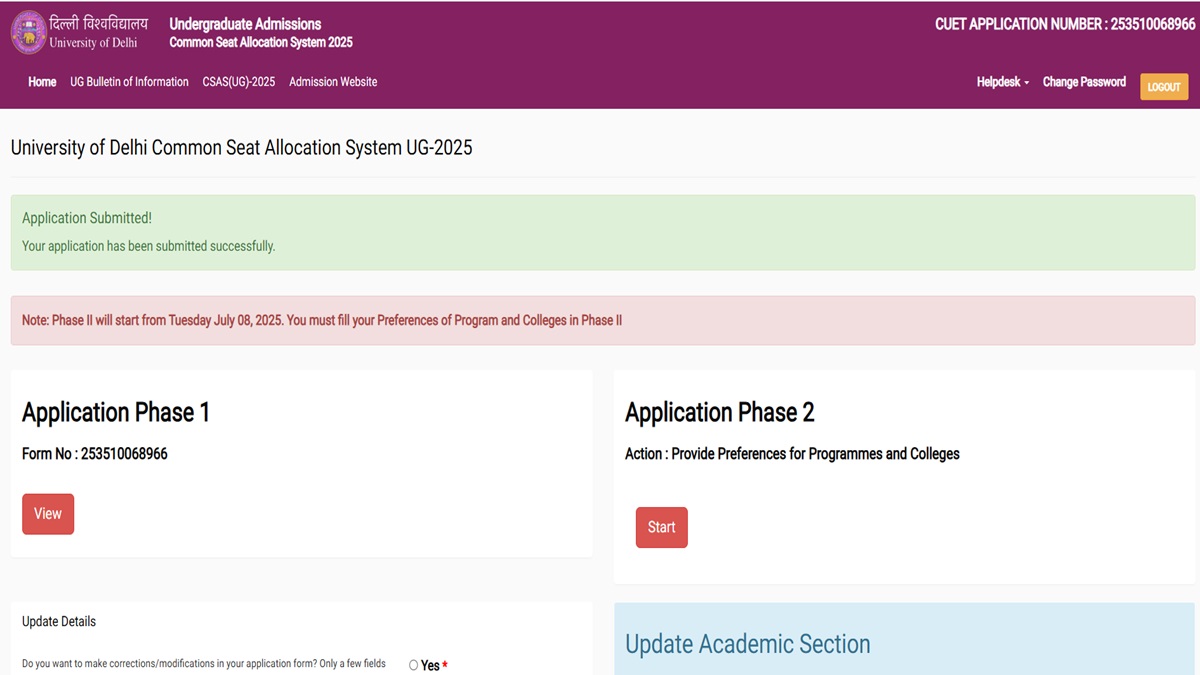Open the Change Password page

point(1084,82)
